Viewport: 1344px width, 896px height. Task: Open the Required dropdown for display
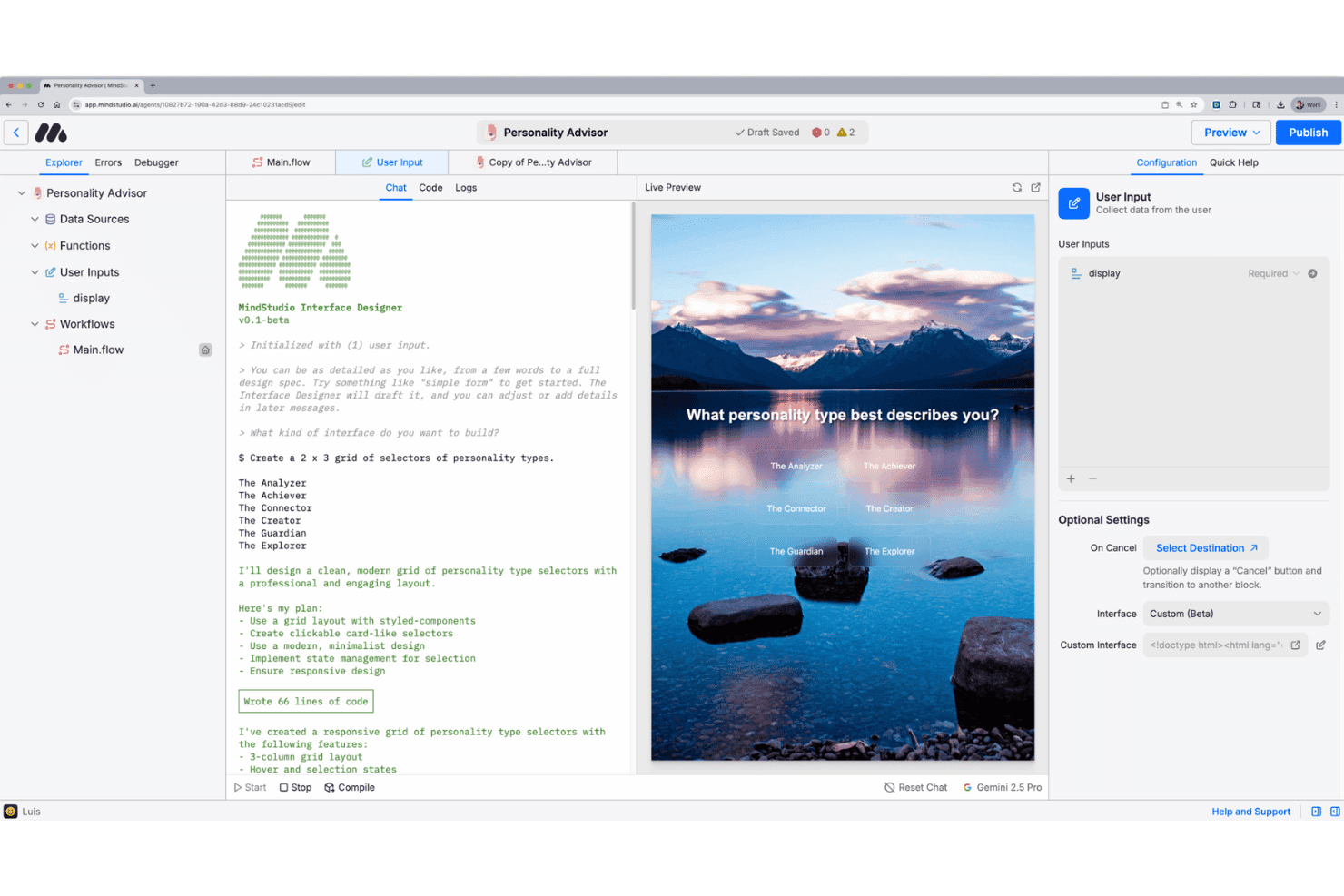[x=1273, y=273]
